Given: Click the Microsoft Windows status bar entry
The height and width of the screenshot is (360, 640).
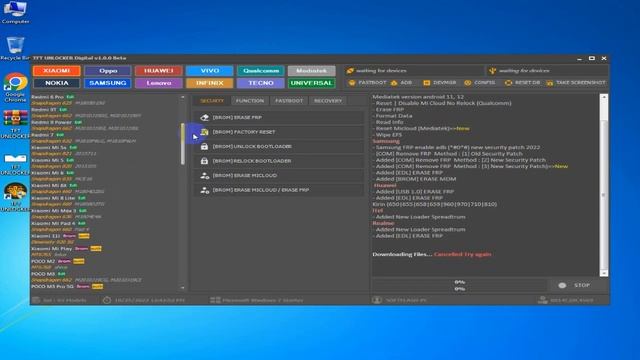Looking at the screenshot, I should (257, 300).
